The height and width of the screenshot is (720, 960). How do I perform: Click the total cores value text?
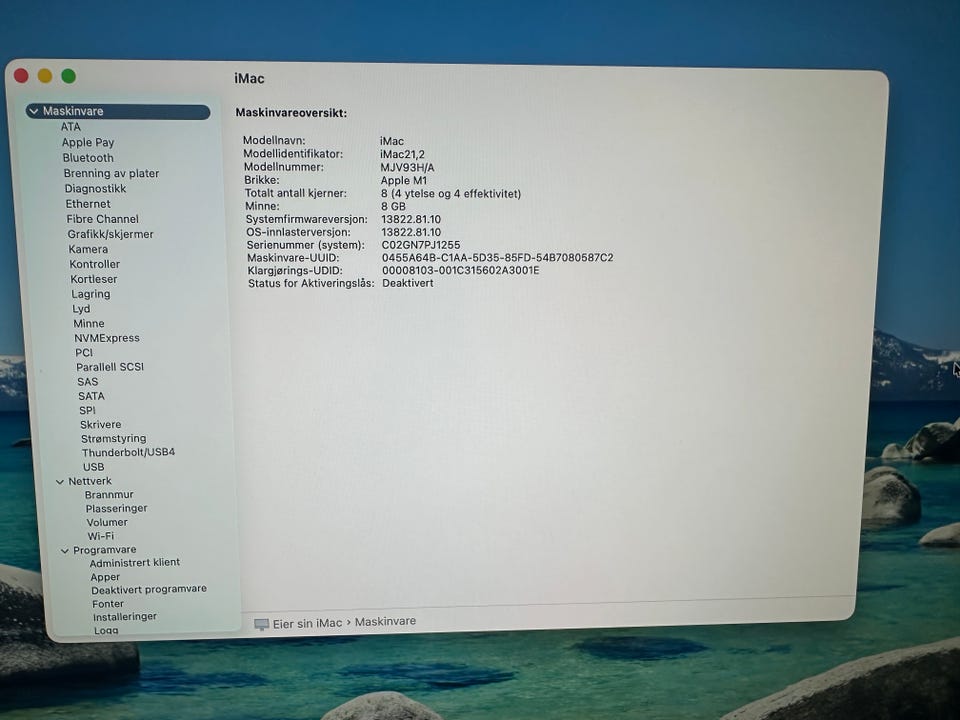pos(451,193)
